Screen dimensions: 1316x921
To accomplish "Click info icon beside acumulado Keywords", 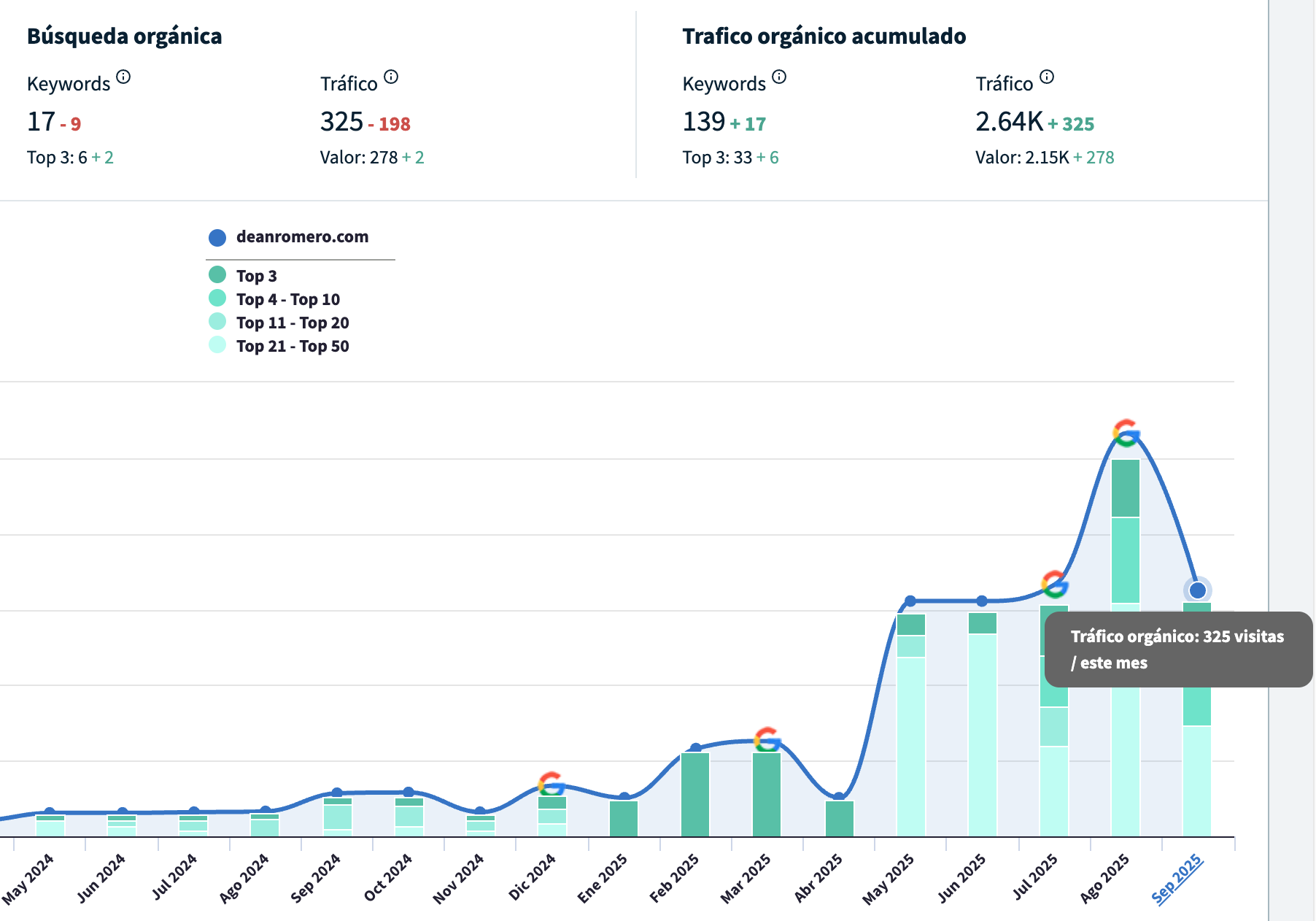I will (779, 77).
